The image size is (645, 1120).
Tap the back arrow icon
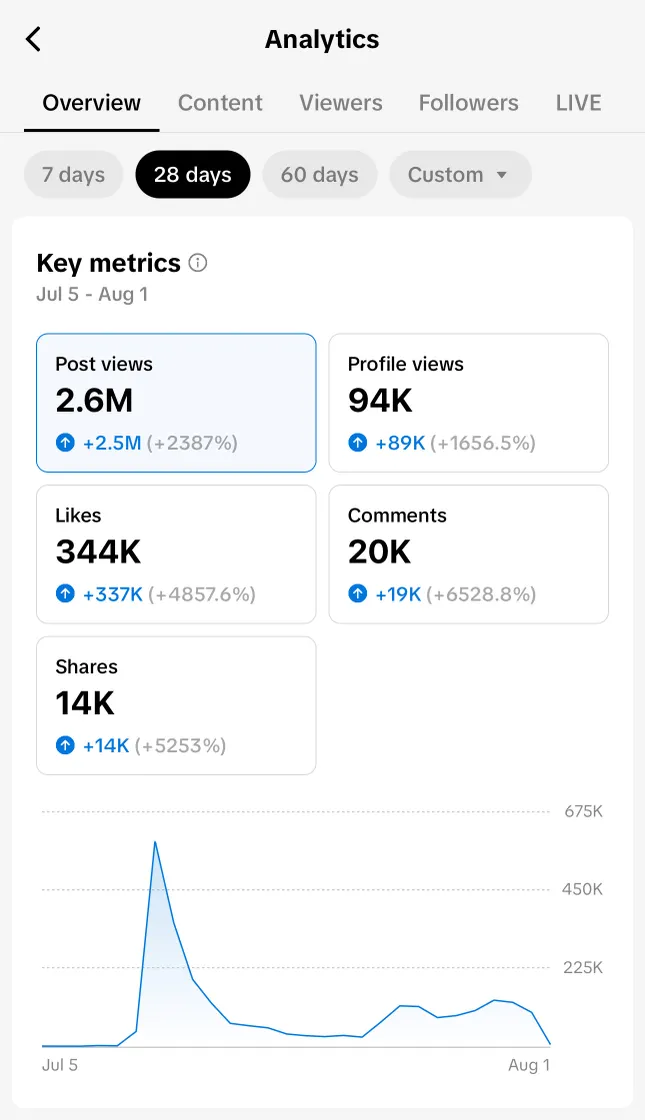pyautogui.click(x=34, y=39)
